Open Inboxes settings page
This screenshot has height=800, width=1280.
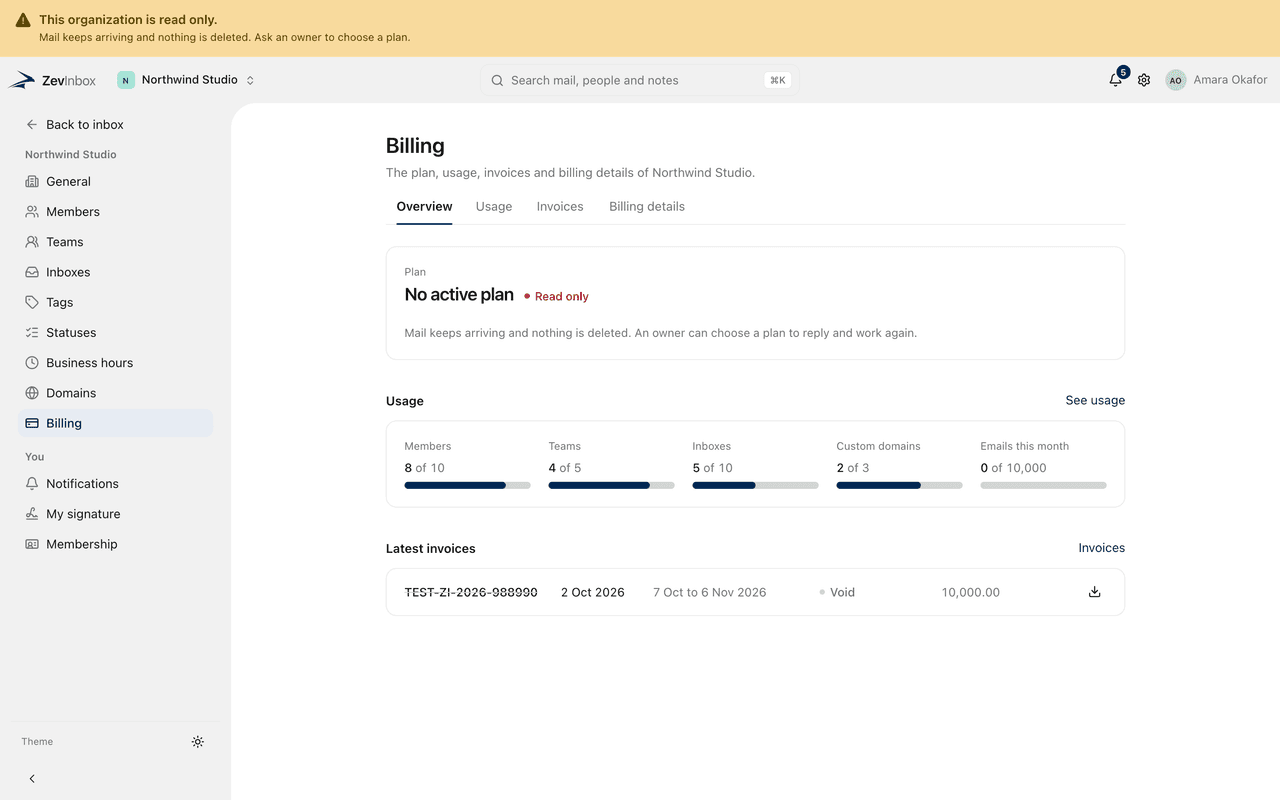pos(116,272)
